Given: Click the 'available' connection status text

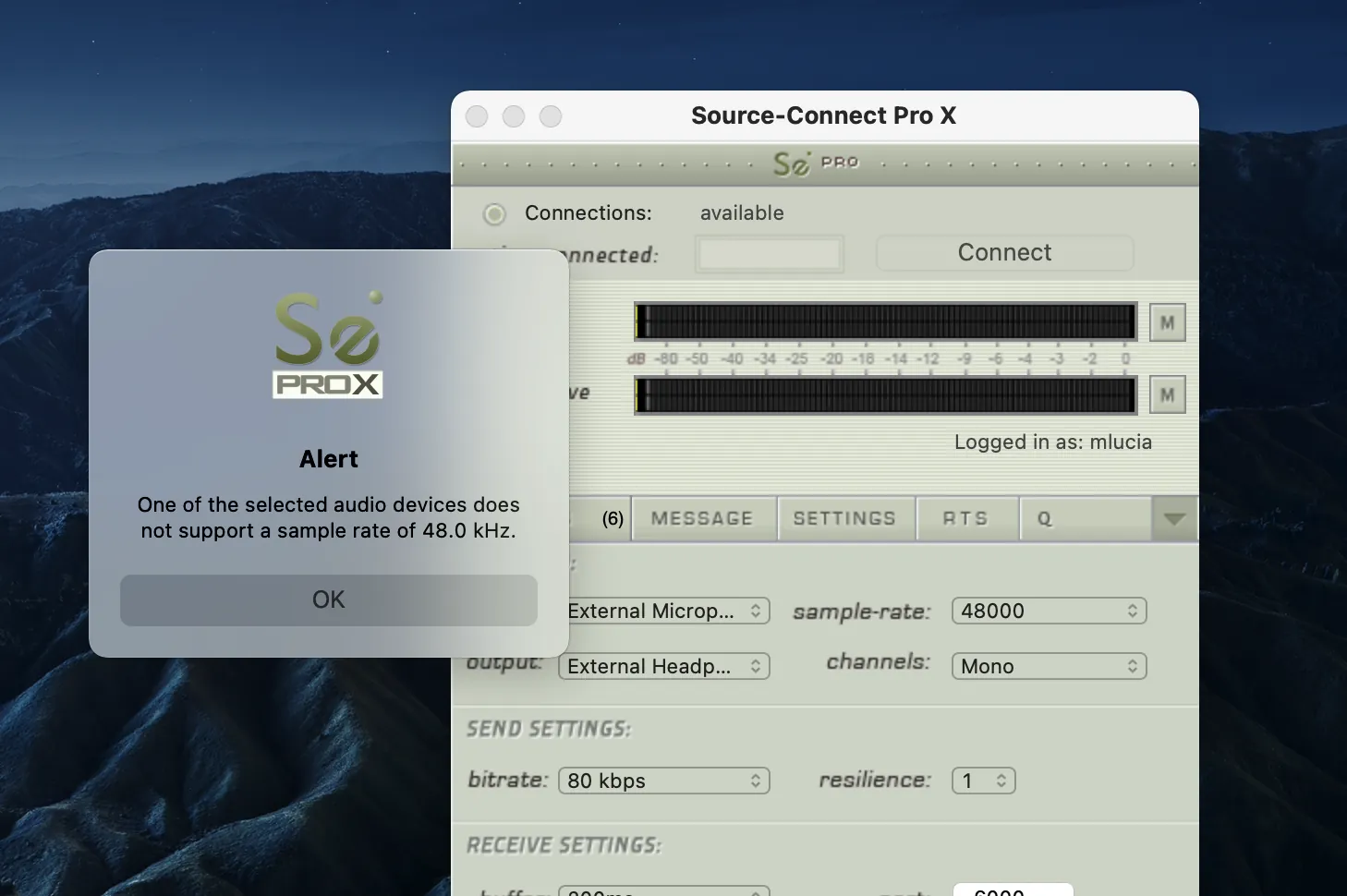Looking at the screenshot, I should pos(742,213).
